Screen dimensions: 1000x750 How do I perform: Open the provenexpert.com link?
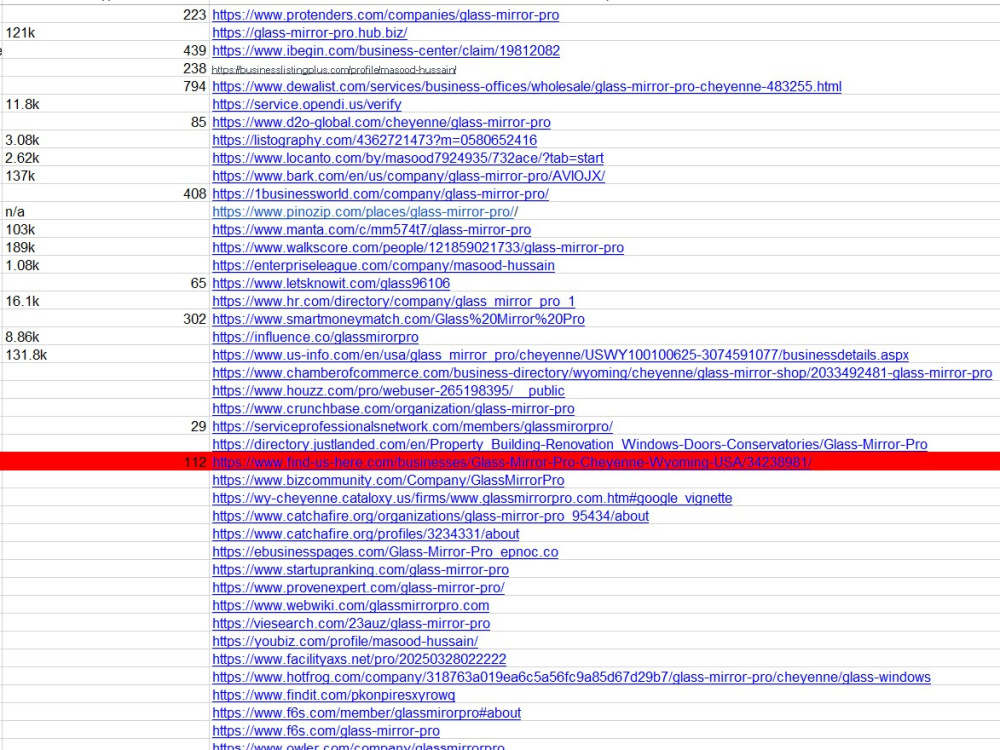click(x=358, y=586)
